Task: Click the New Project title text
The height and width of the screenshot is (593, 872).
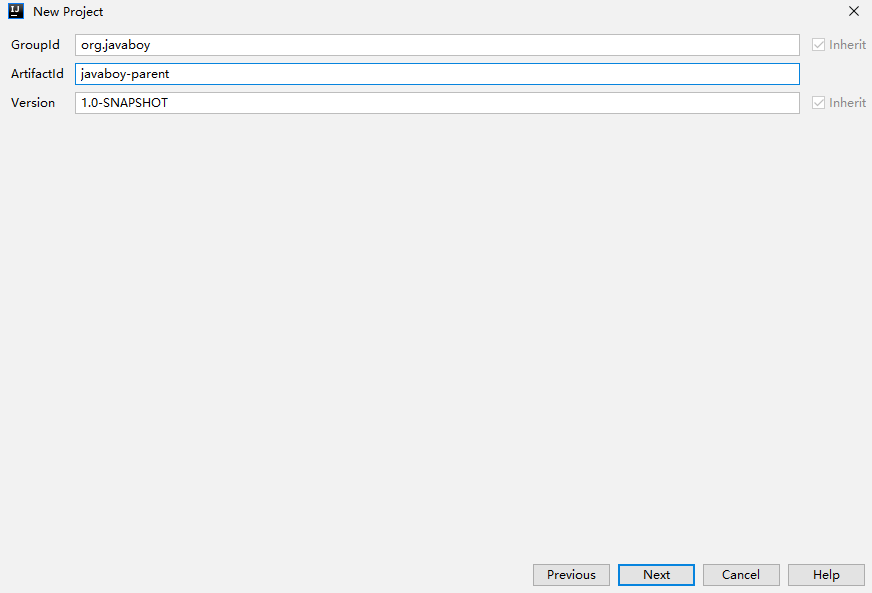Action: [x=68, y=12]
